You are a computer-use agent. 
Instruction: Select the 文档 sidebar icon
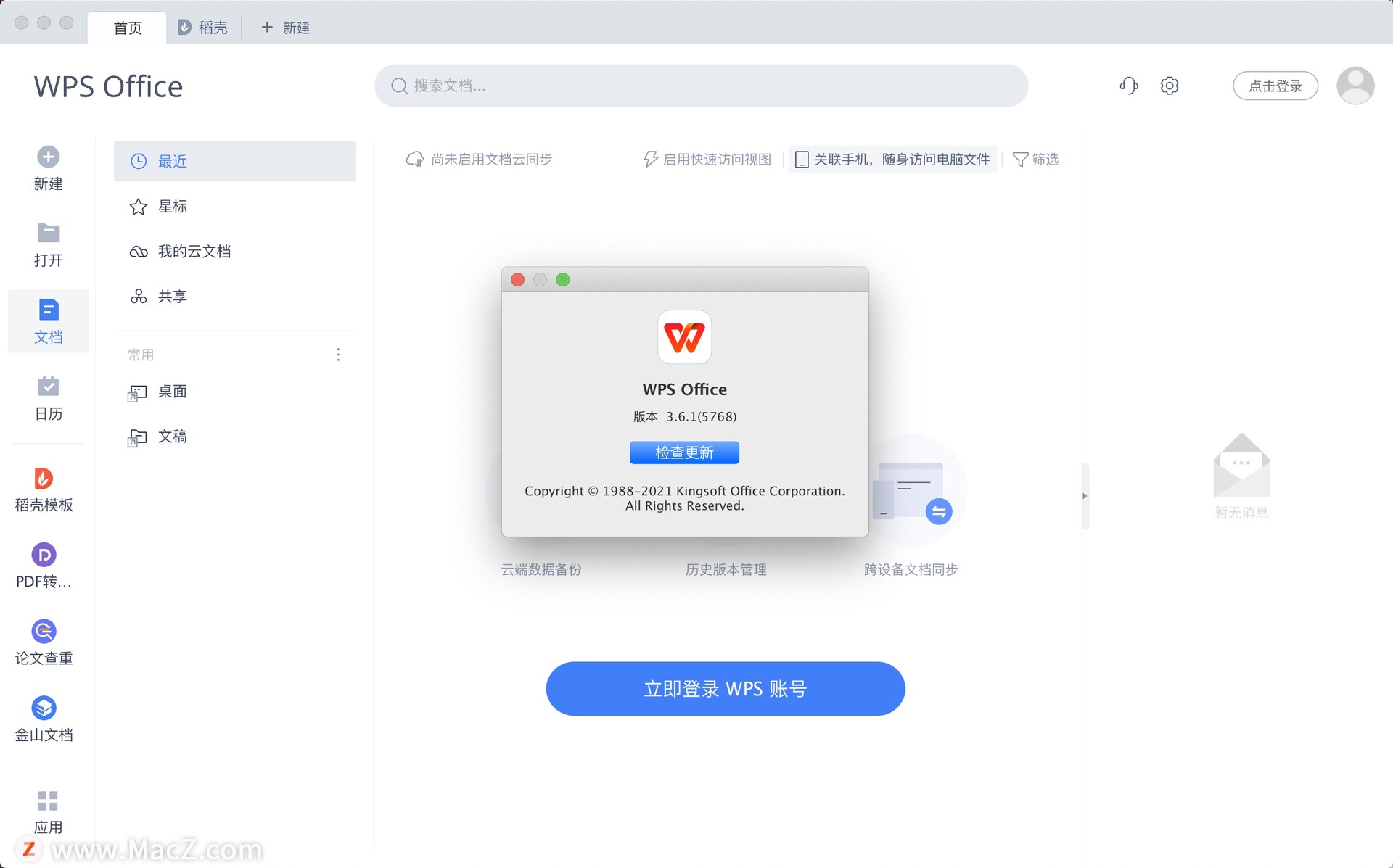click(x=48, y=310)
